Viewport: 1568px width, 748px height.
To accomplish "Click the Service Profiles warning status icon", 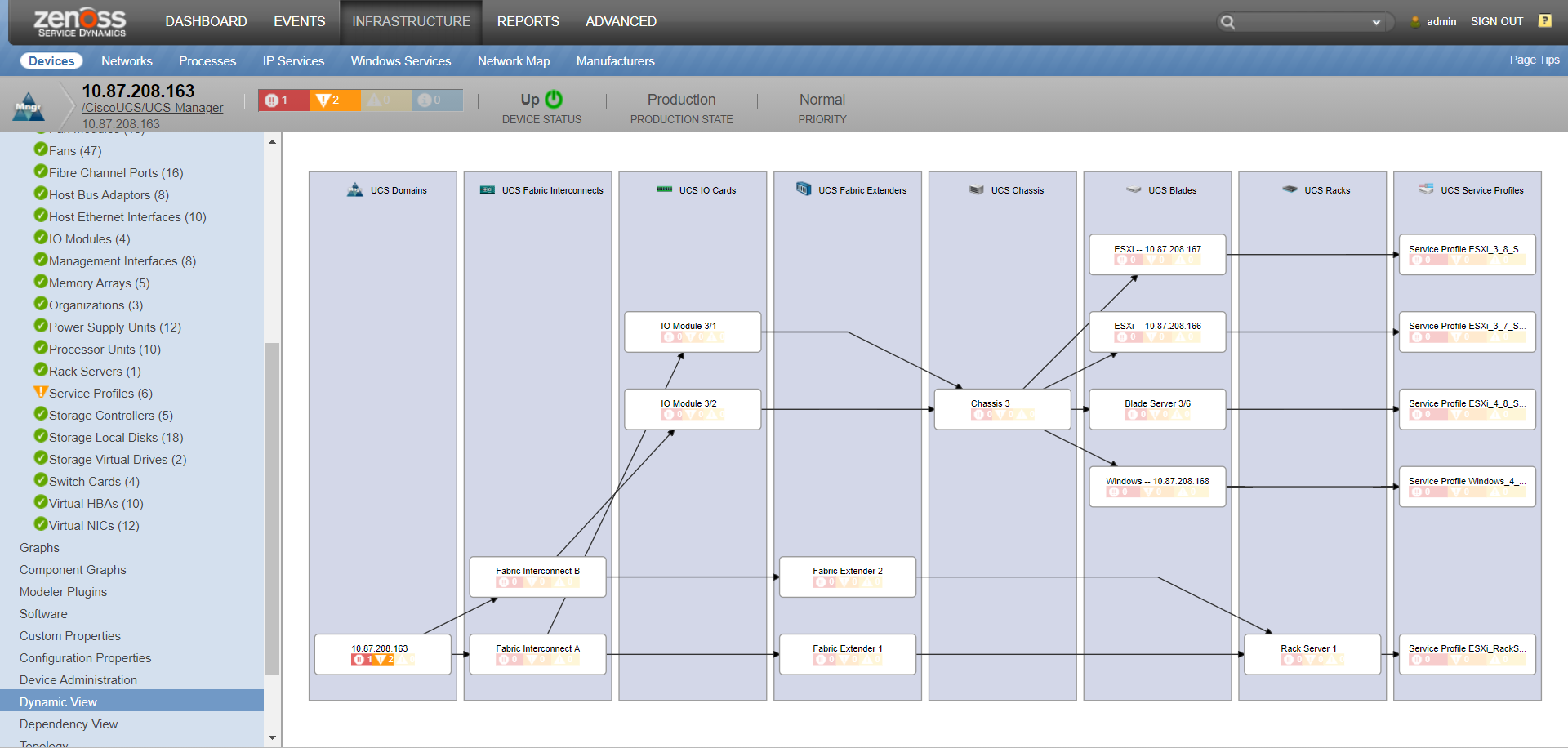I will click(x=41, y=391).
